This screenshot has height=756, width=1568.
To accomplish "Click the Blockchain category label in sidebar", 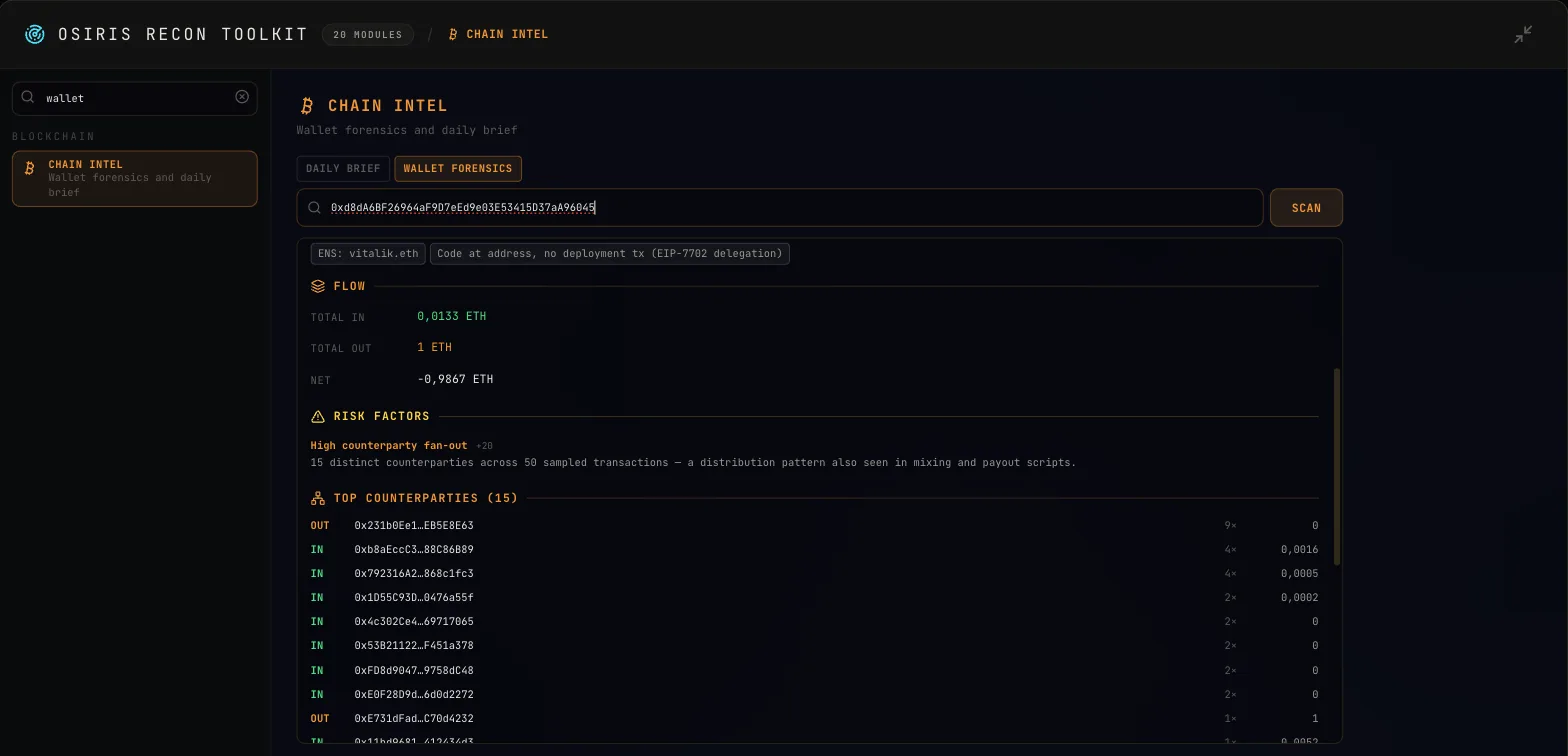I will pyautogui.click(x=53, y=136).
